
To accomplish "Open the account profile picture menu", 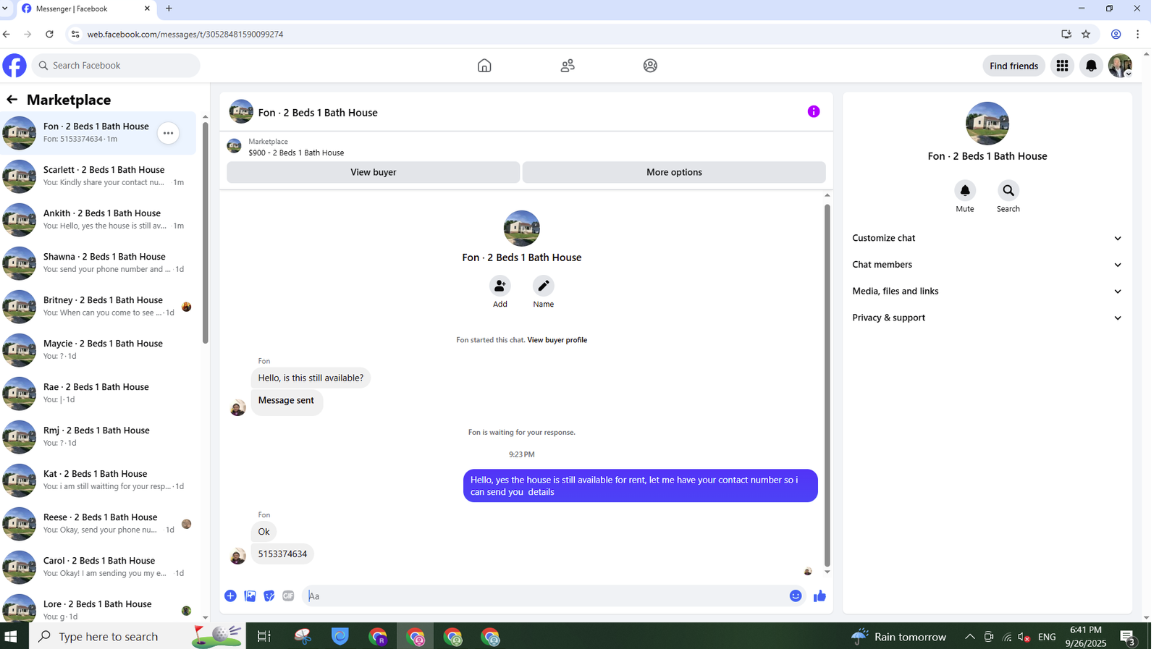I will tap(1120, 66).
